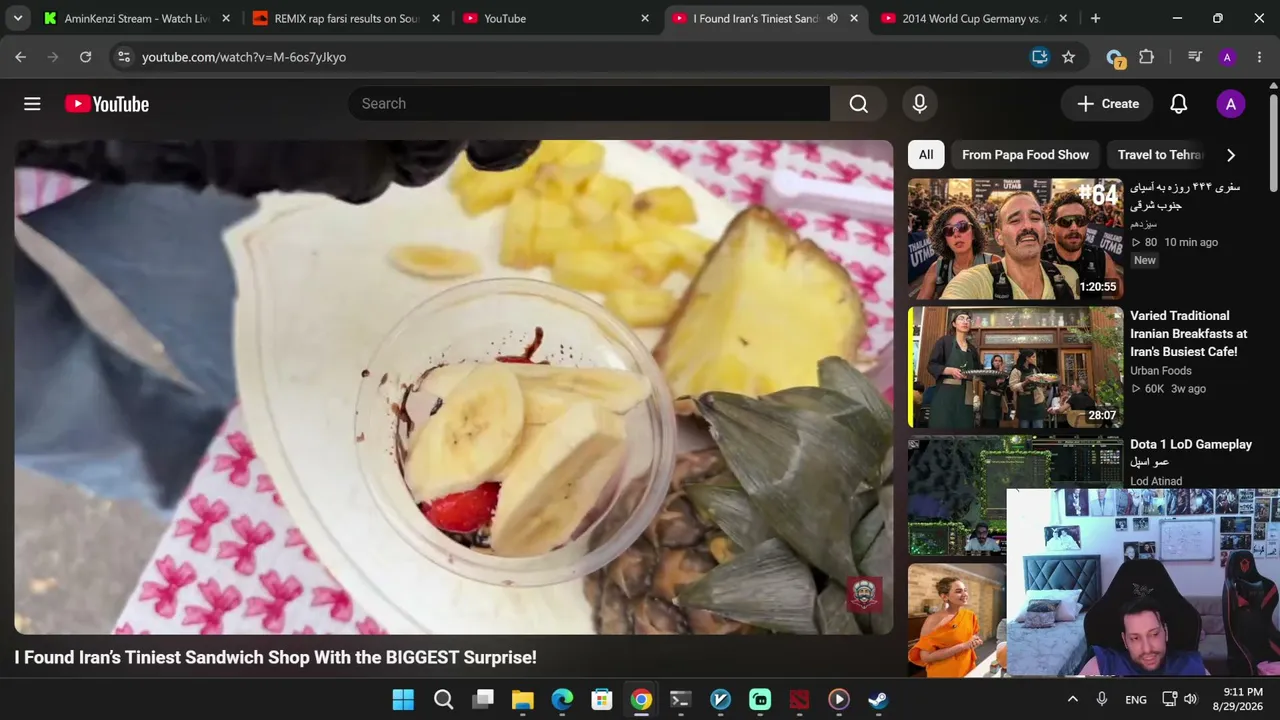The height and width of the screenshot is (720, 1280).
Task: Close the 2014 World Cup tab
Action: [1062, 18]
